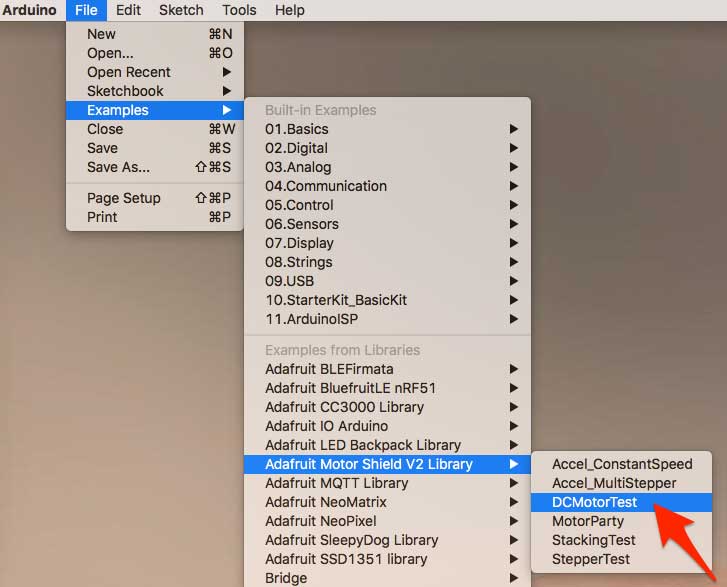The width and height of the screenshot is (727, 587).
Task: Choose the MotorParty example sketch
Action: (587, 521)
